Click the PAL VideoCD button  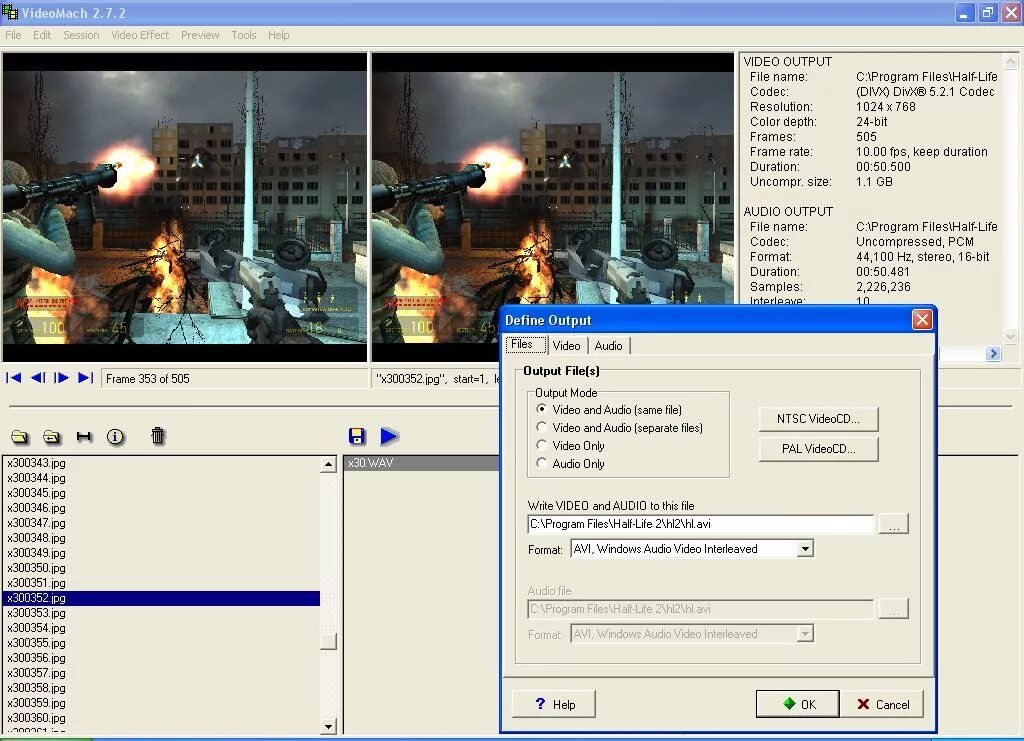point(818,448)
